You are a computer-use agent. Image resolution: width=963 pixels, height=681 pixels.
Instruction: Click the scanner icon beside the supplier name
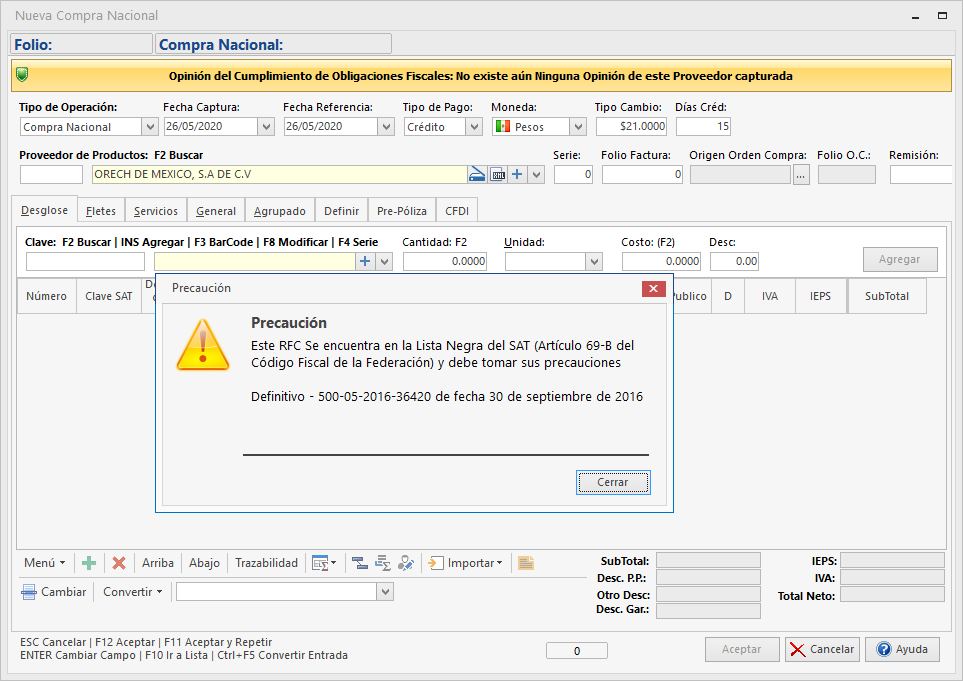[477, 174]
